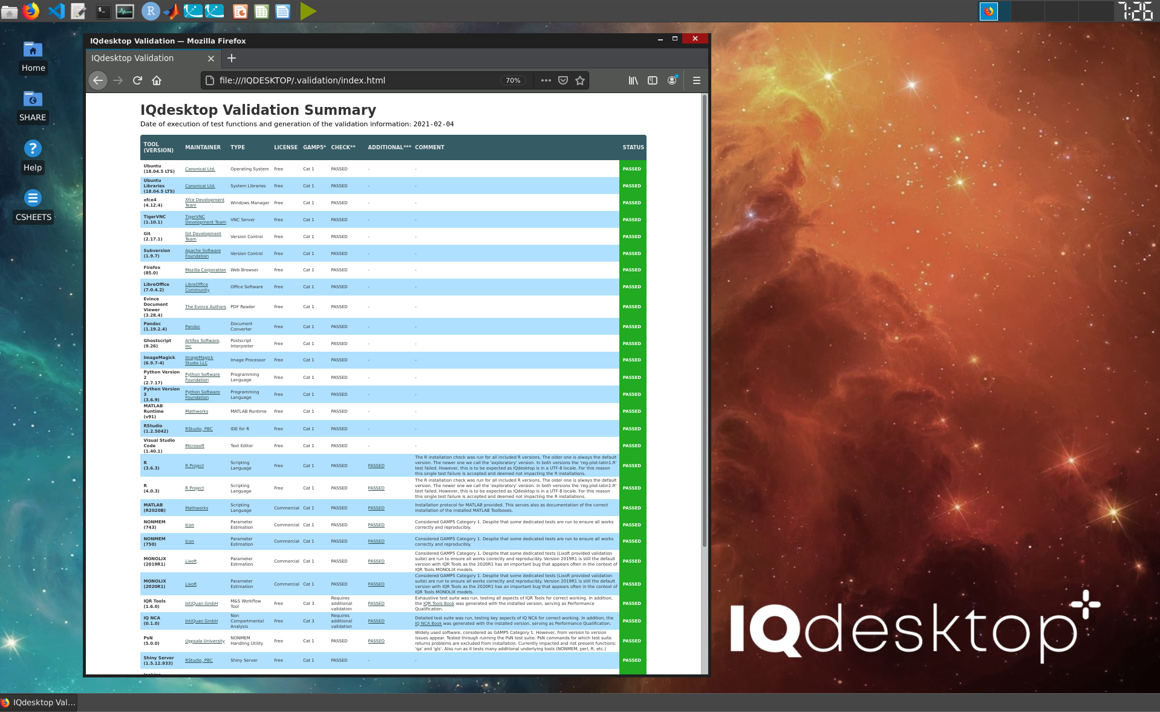Image resolution: width=1160 pixels, height=712 pixels.
Task: Open the terminal launcher in top panel
Action: click(x=103, y=11)
